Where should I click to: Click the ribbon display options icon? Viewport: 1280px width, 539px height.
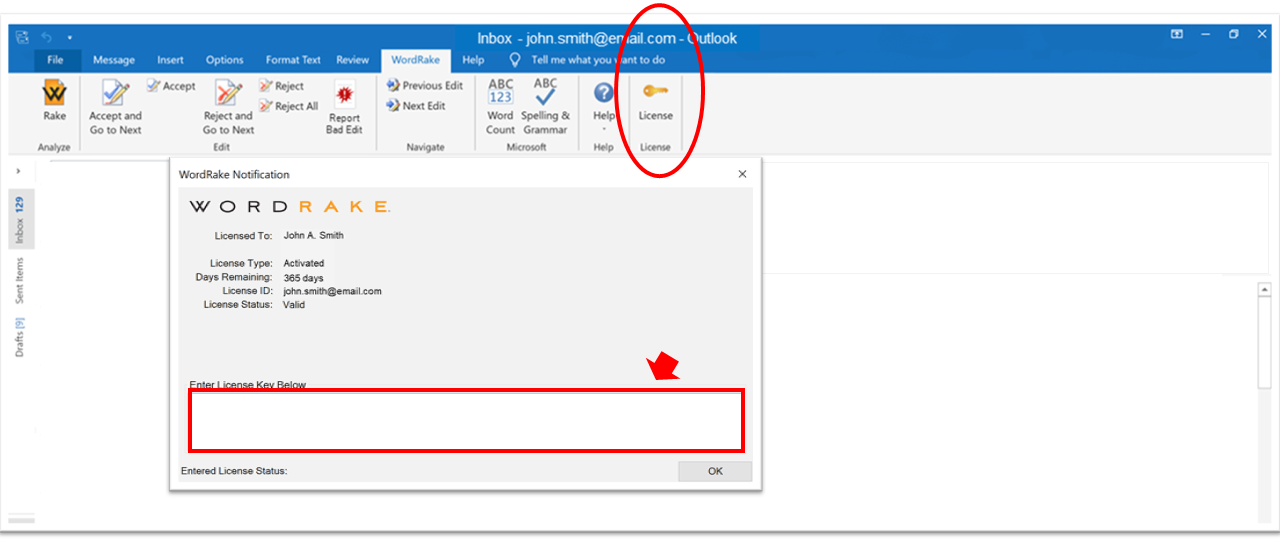(x=1177, y=34)
